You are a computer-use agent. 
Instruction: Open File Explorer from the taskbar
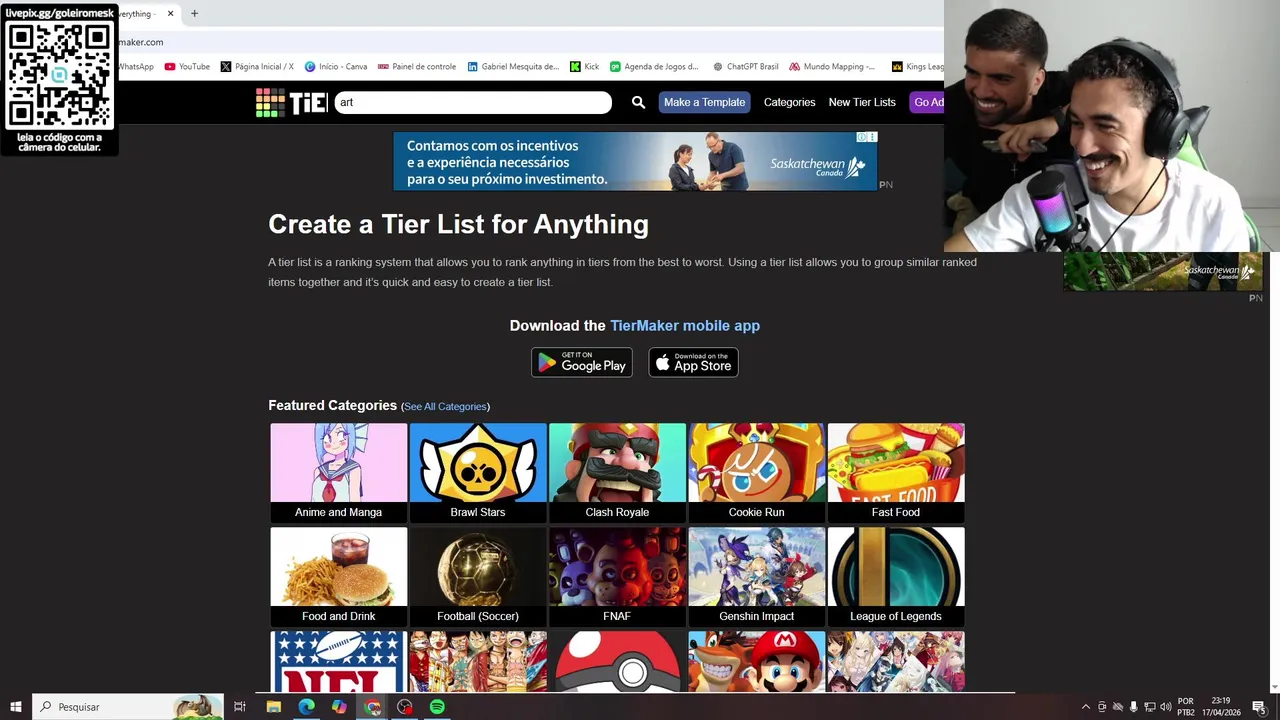274,707
